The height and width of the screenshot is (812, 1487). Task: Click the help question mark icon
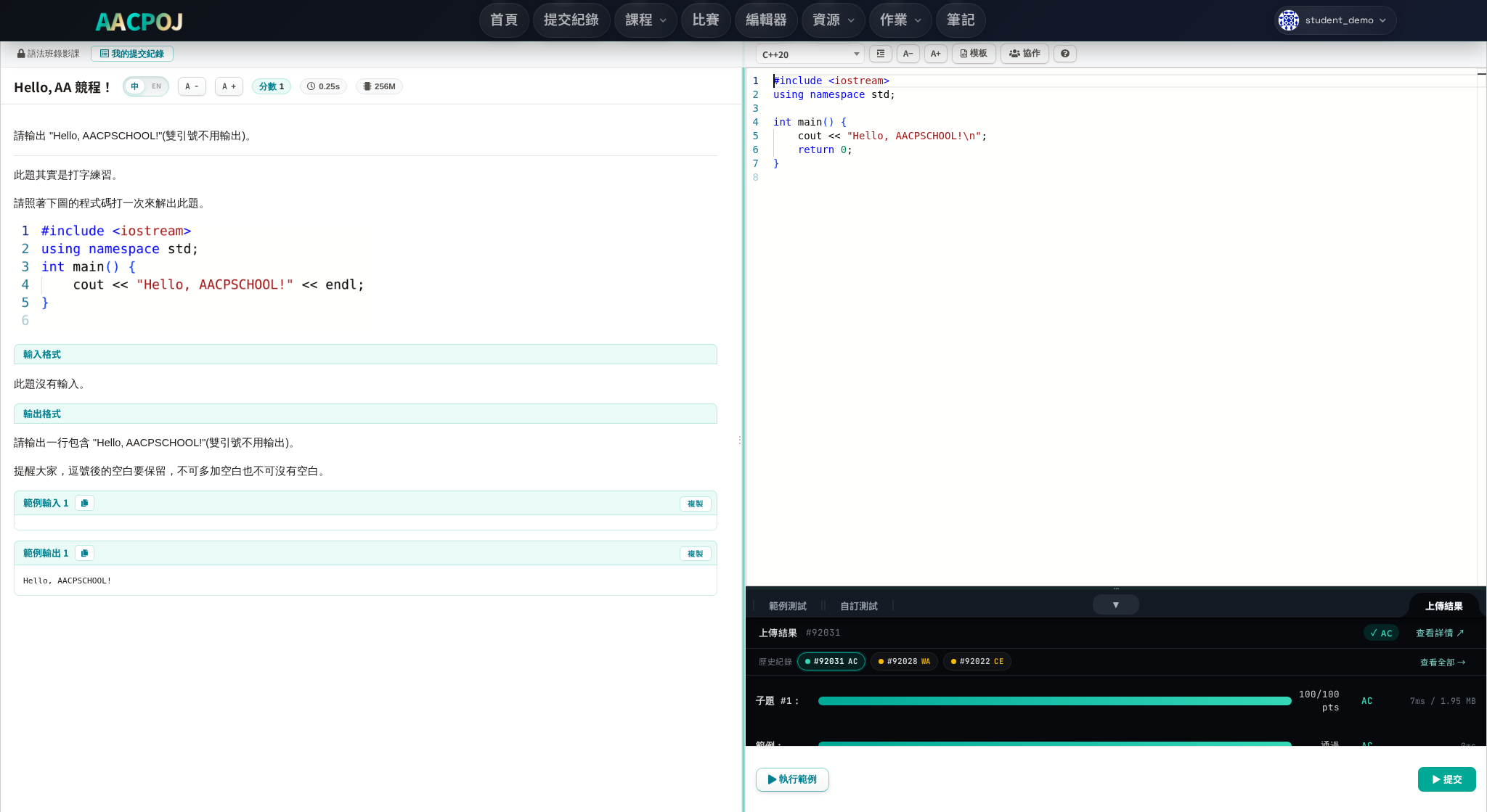pos(1065,54)
